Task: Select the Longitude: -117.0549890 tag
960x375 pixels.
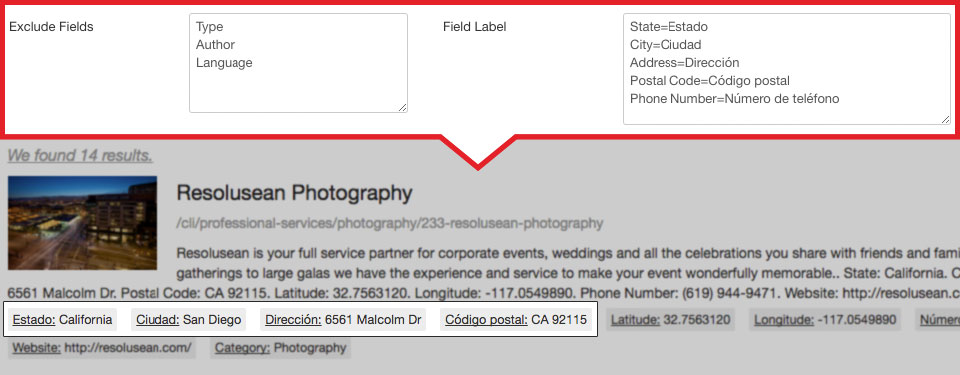Action: (825, 319)
